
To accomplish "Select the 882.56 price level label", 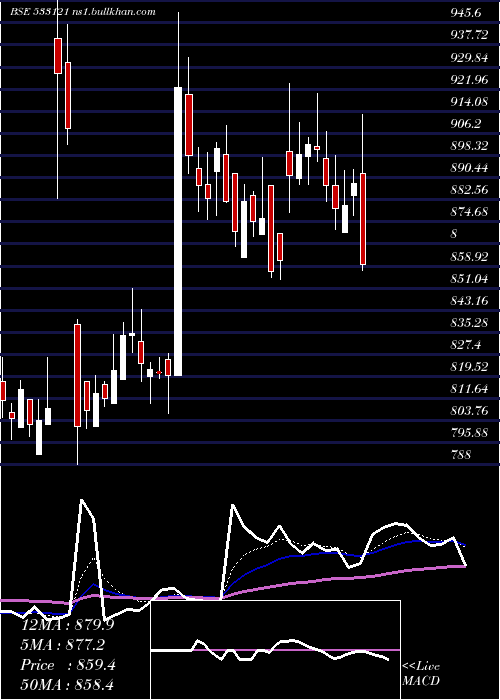I will click(469, 190).
